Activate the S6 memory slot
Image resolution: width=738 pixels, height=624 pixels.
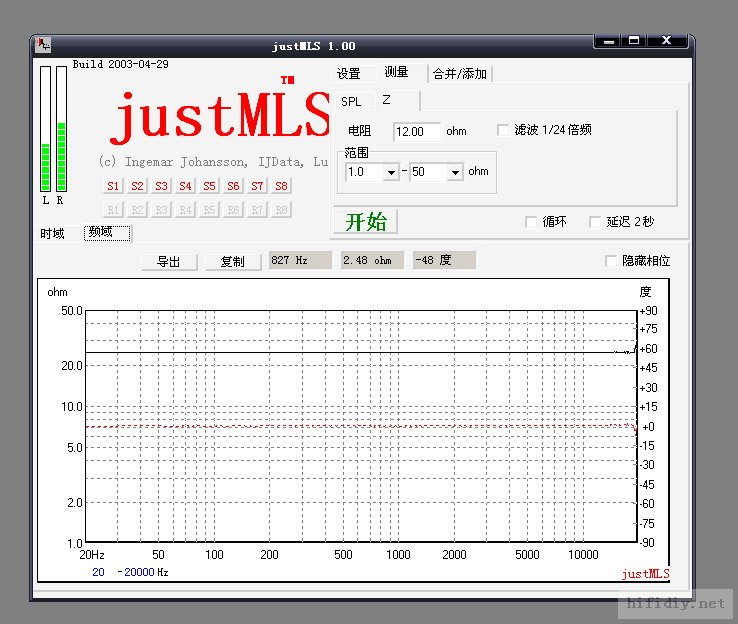point(233,186)
